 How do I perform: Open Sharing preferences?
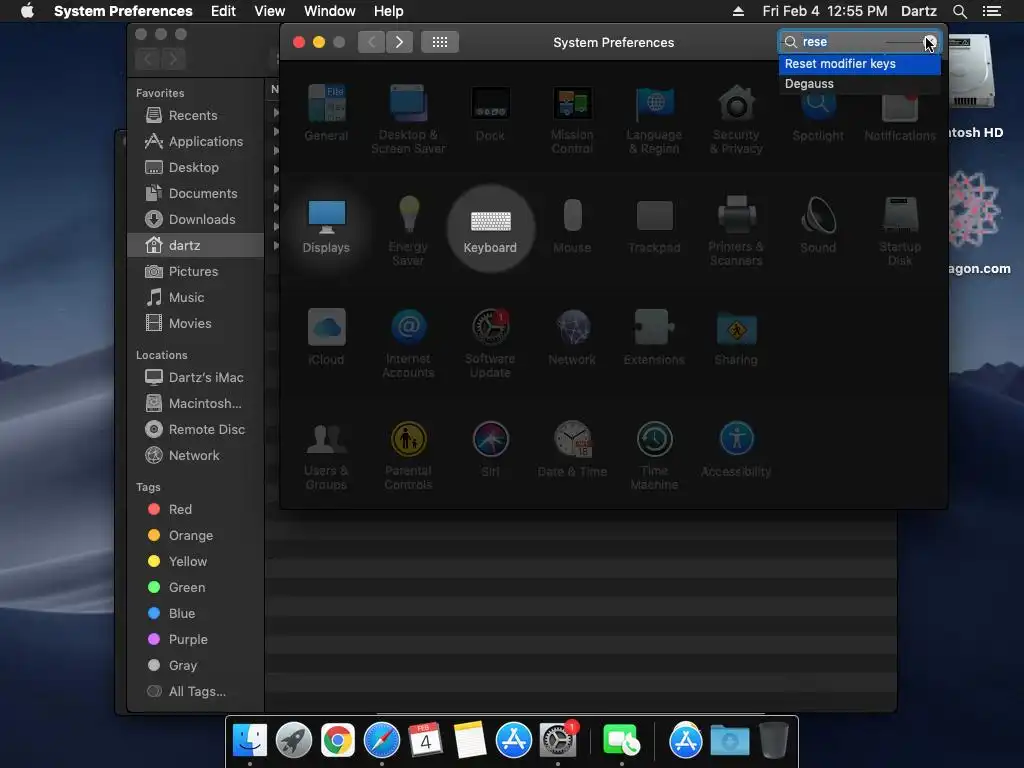tap(736, 337)
